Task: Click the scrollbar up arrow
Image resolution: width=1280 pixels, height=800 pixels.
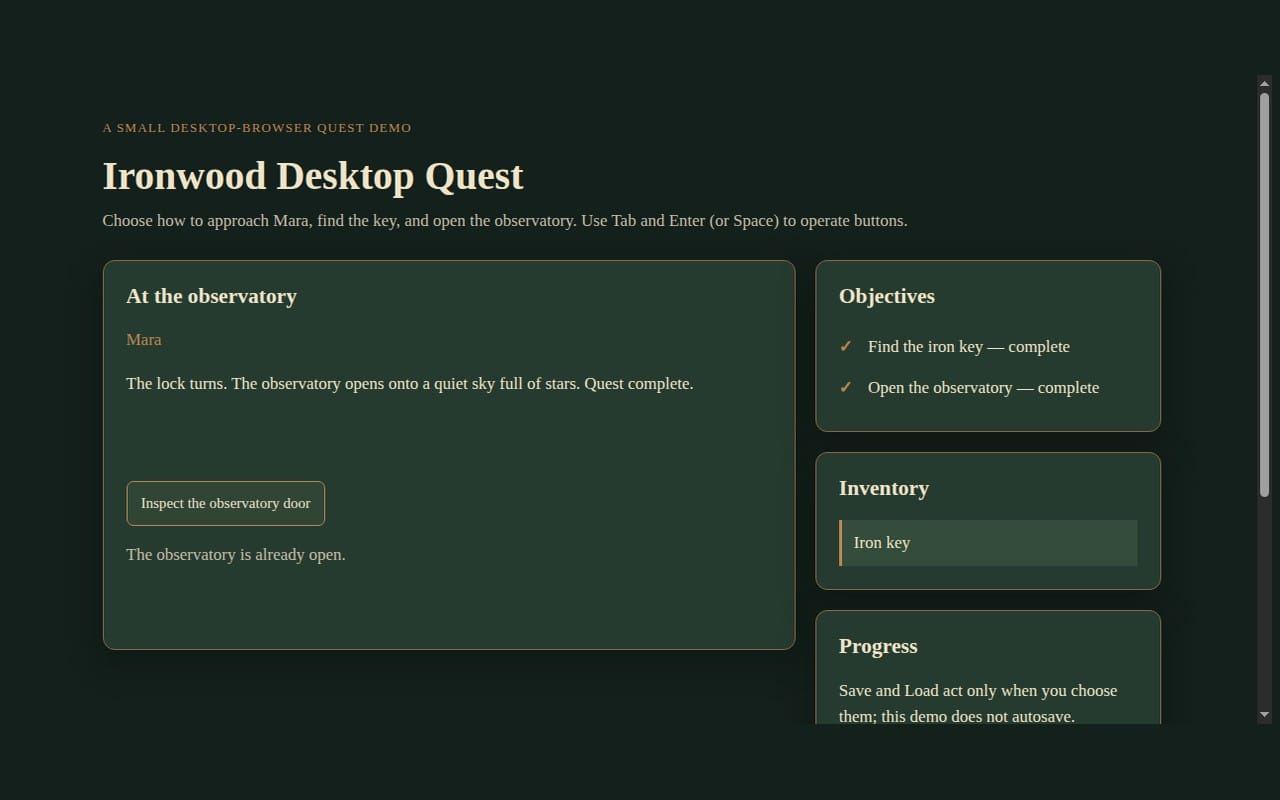Action: click(x=1264, y=82)
